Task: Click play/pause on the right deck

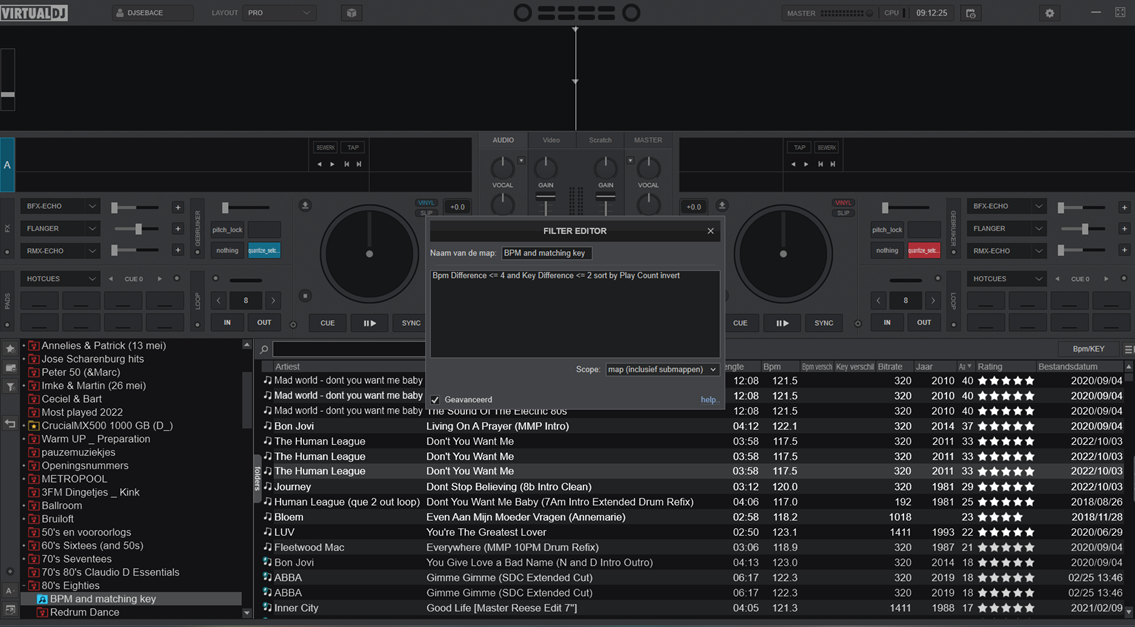Action: [782, 323]
